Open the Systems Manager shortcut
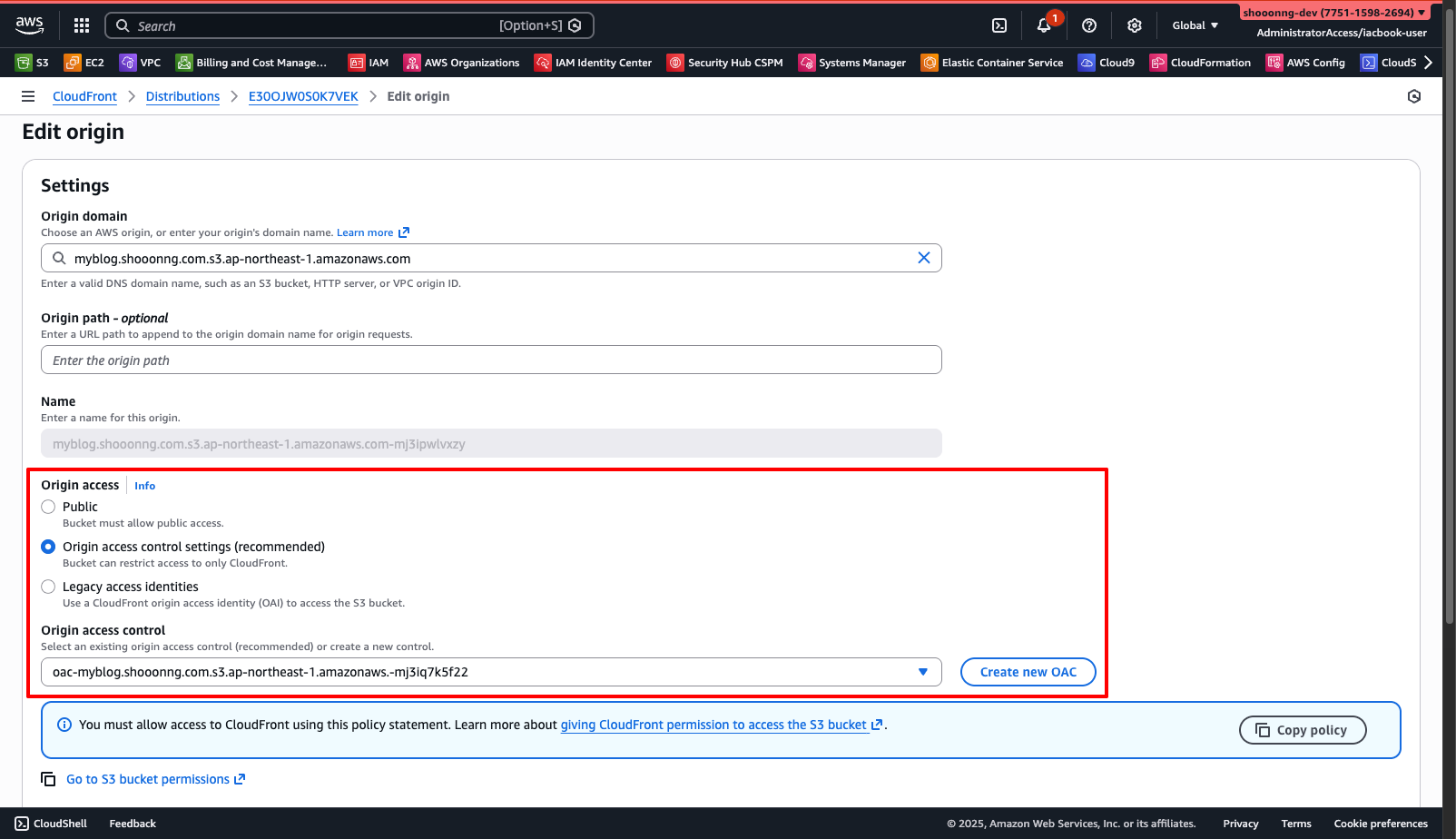The image size is (1456, 839). click(x=852, y=63)
